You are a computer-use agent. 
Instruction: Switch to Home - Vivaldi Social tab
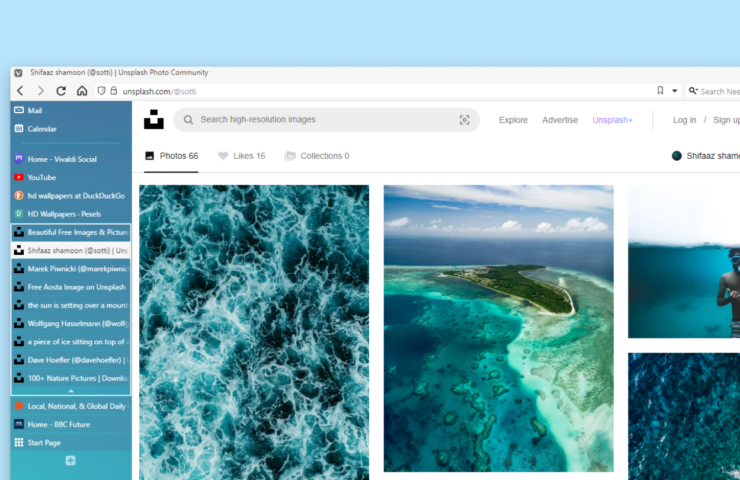click(x=71, y=159)
